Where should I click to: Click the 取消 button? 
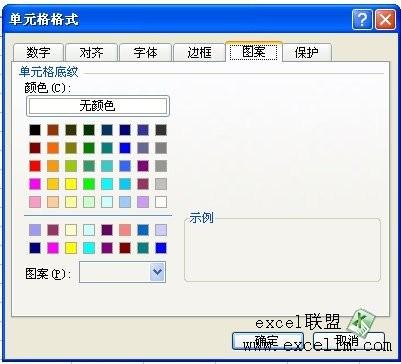coord(349,341)
